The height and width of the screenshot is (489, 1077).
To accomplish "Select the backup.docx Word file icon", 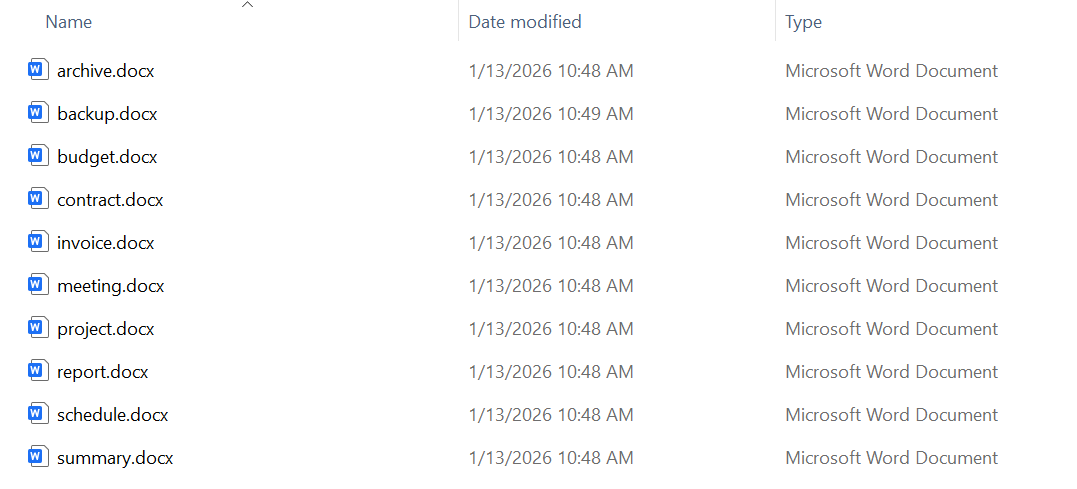I will click(38, 113).
